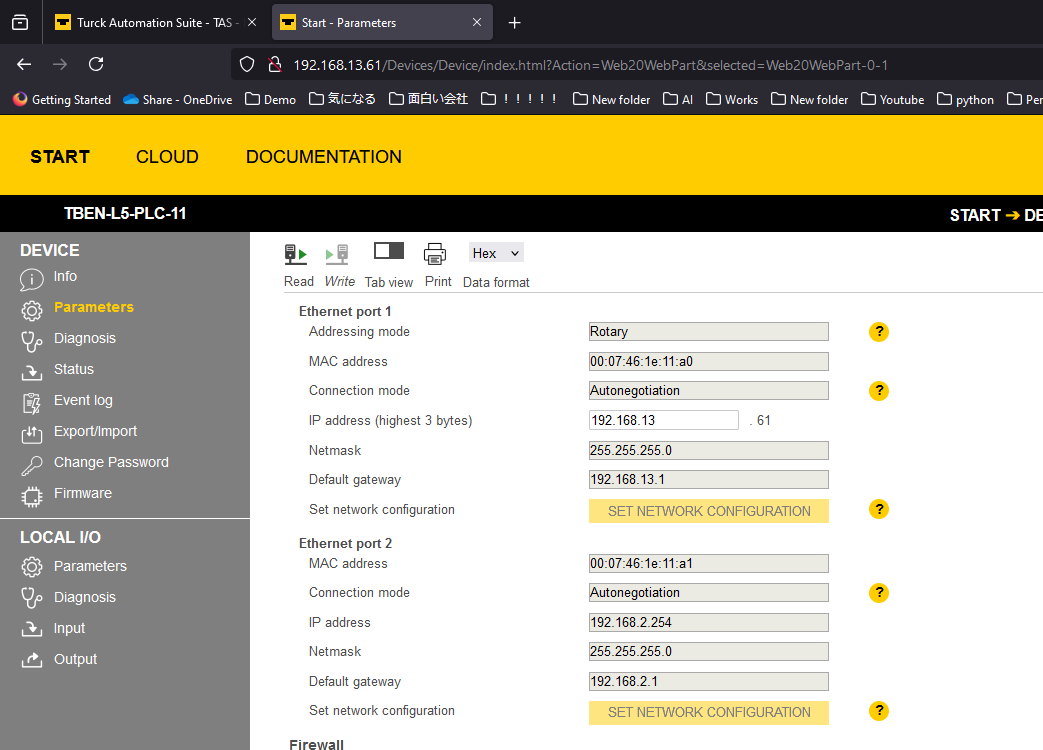Click port 1 Default gateway field

pos(708,479)
